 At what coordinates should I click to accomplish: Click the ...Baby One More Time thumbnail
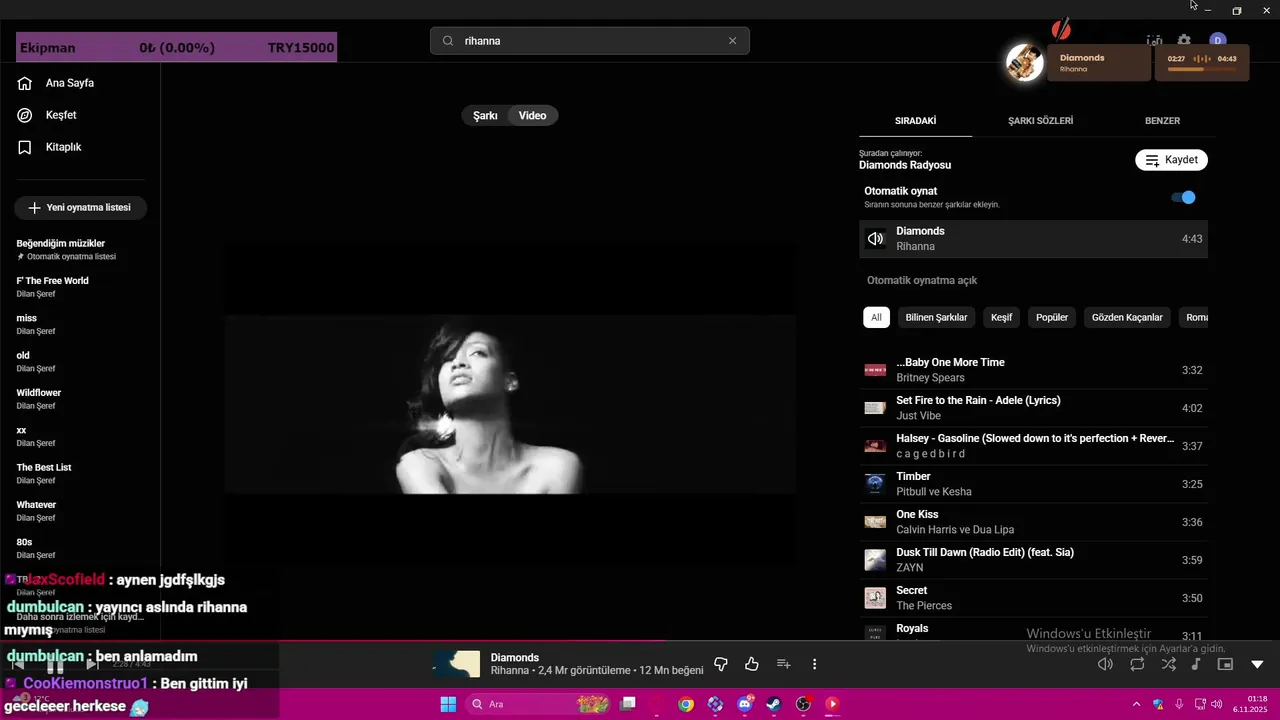tap(875, 370)
